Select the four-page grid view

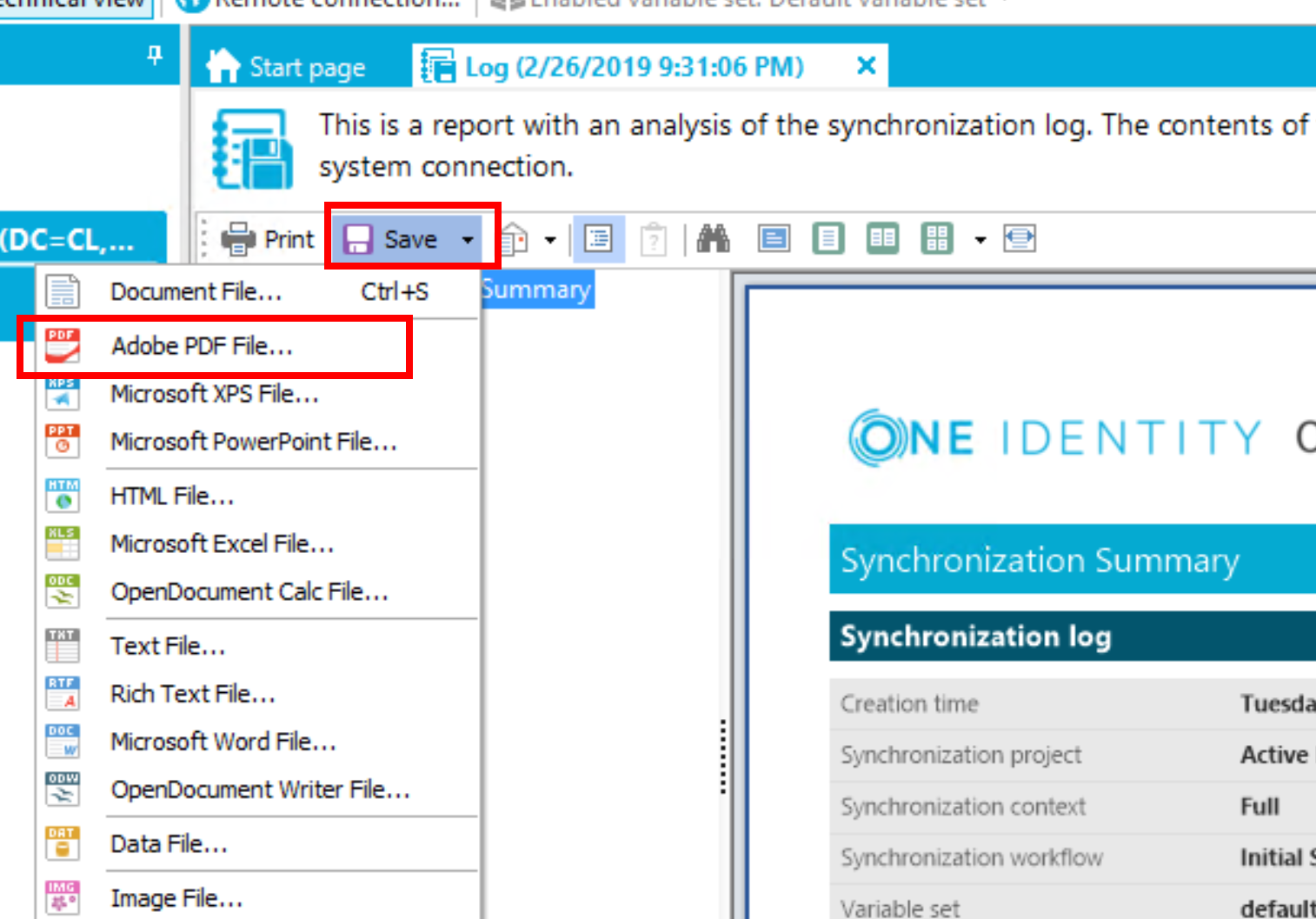click(x=936, y=238)
